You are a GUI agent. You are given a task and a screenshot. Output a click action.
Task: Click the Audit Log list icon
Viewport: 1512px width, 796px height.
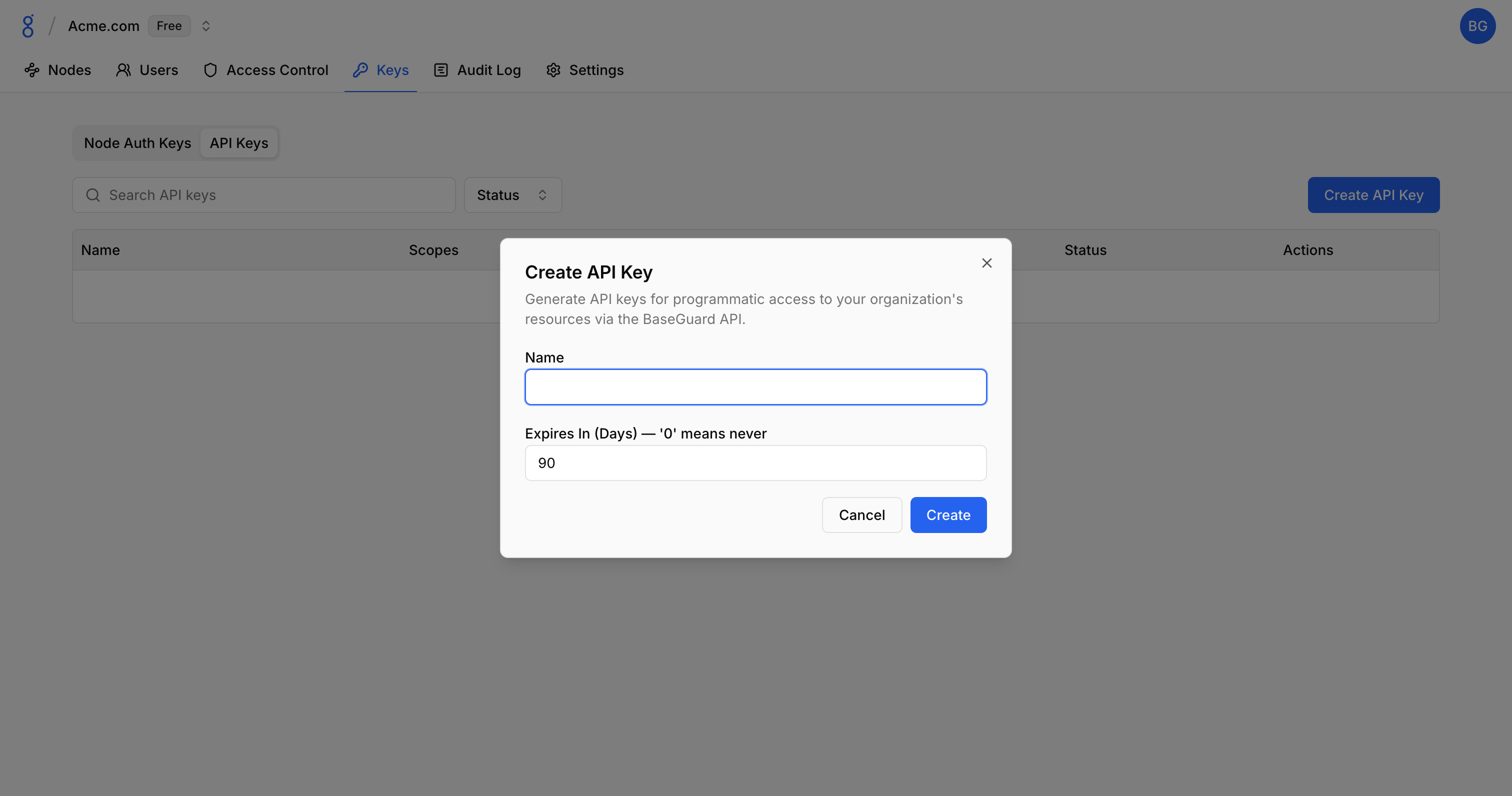click(x=441, y=70)
